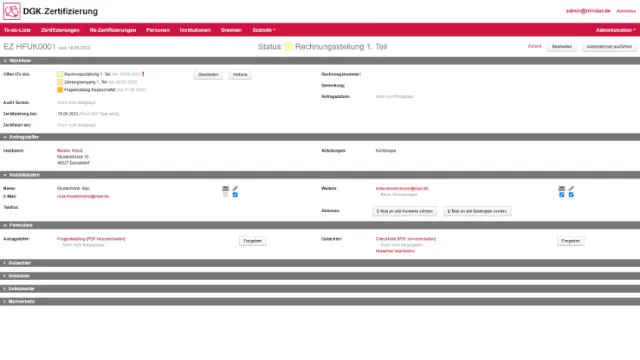
Task: Open the Administration dropdown menu
Action: click(616, 30)
